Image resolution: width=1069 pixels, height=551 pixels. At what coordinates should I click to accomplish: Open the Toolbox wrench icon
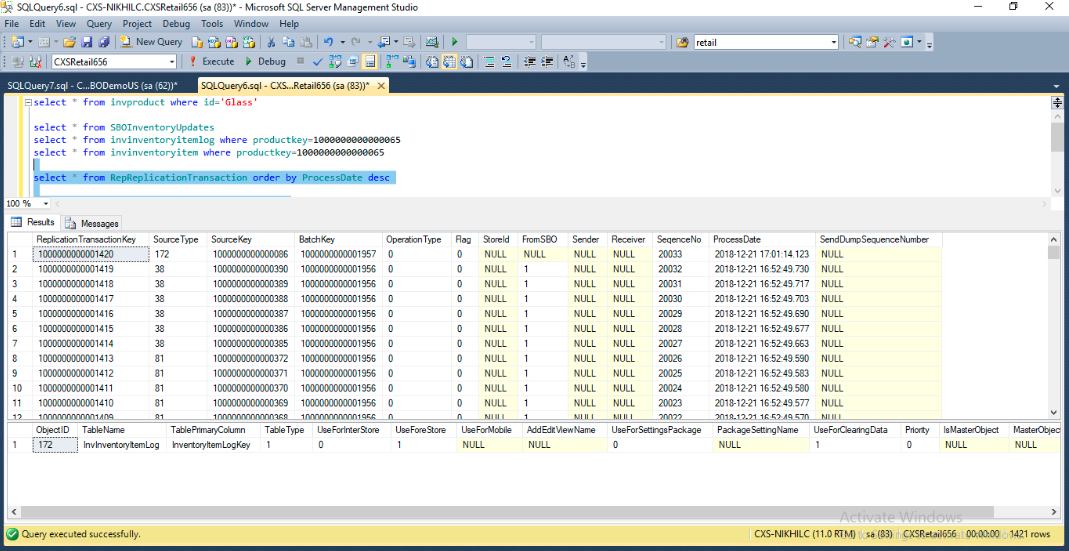pos(889,42)
